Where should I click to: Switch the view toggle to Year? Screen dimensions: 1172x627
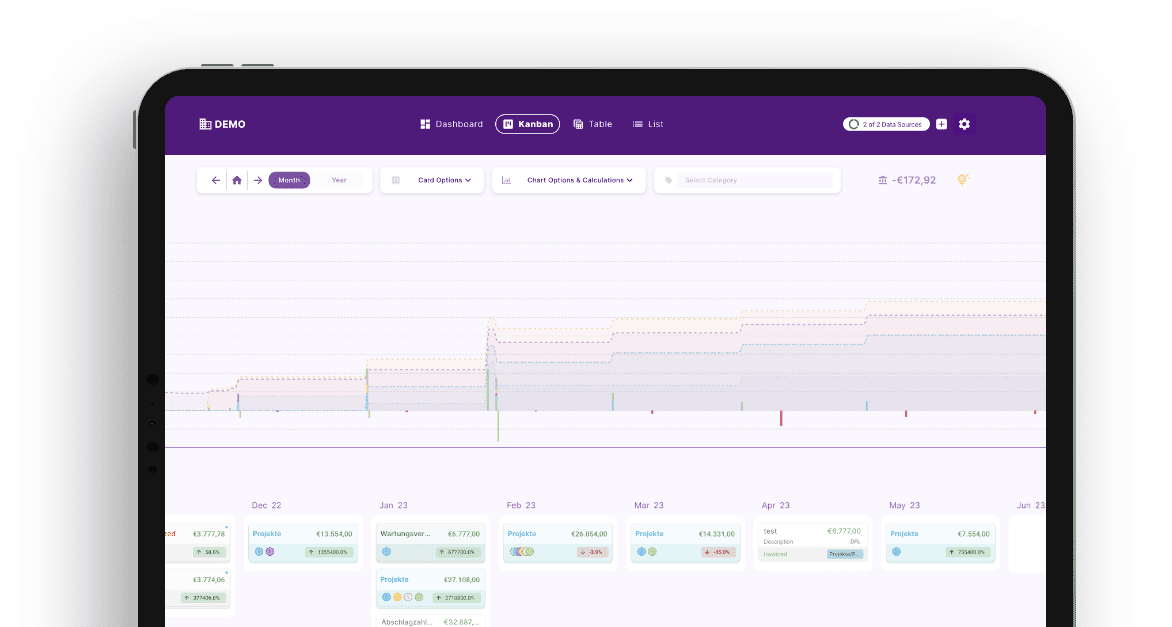tap(339, 180)
